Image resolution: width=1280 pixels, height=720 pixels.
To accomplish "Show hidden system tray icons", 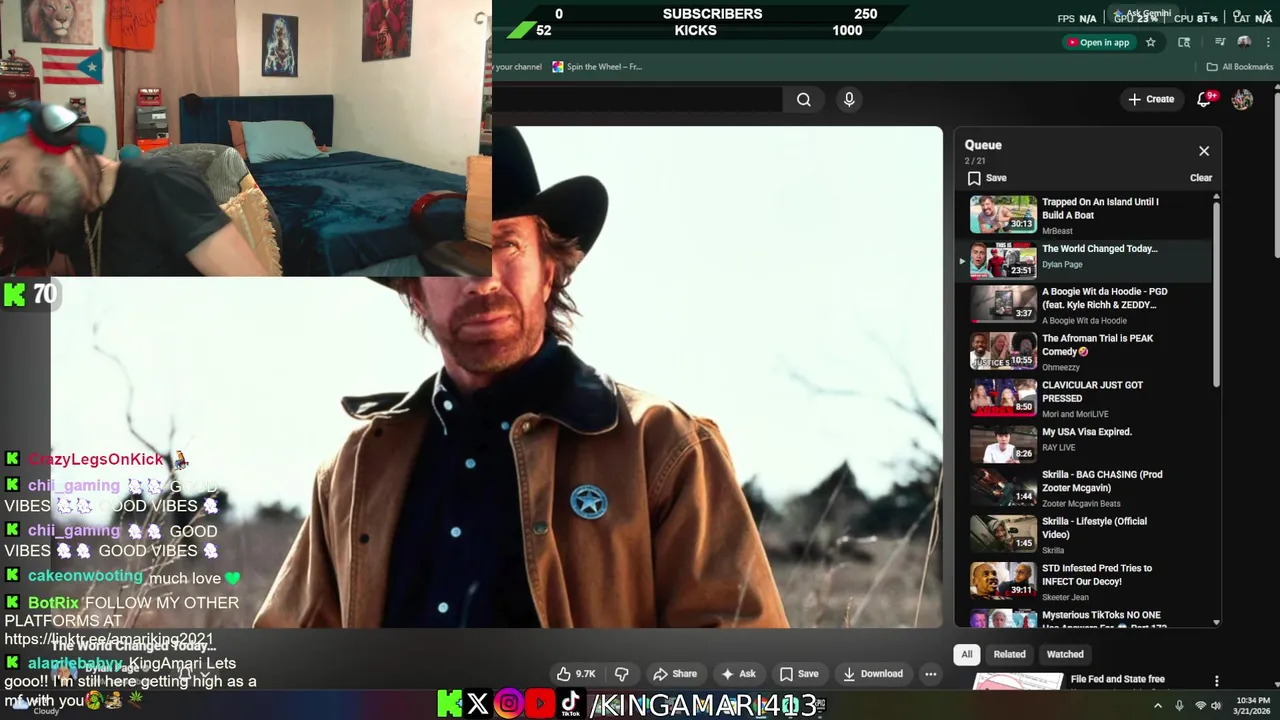I will tap(1158, 705).
